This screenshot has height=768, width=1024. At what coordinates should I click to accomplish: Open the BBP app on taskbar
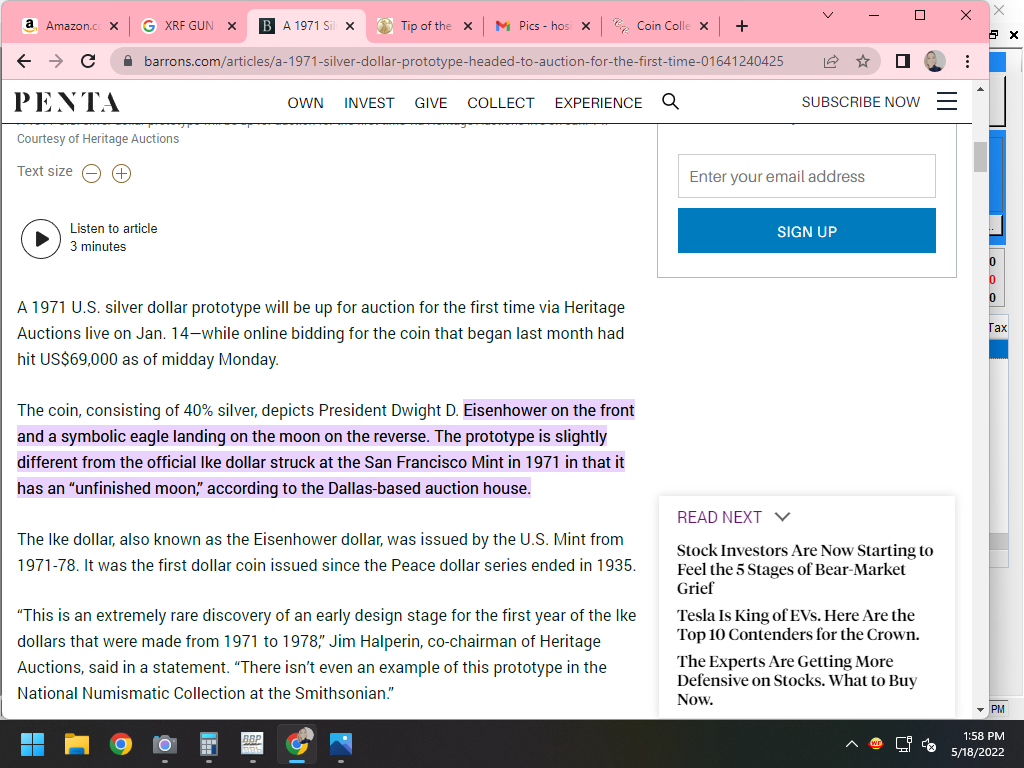252,744
